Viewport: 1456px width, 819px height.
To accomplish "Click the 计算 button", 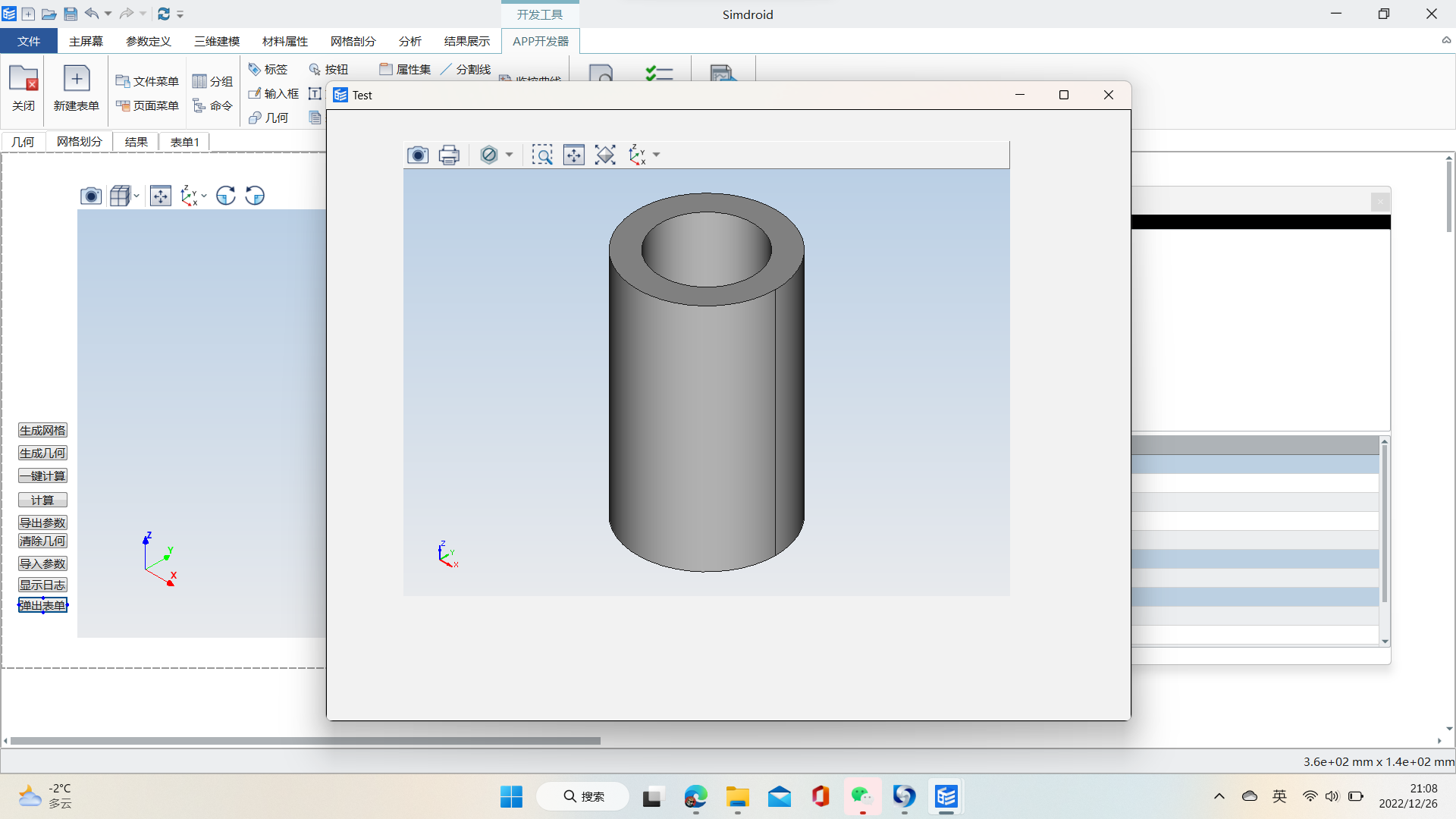I will [x=42, y=500].
